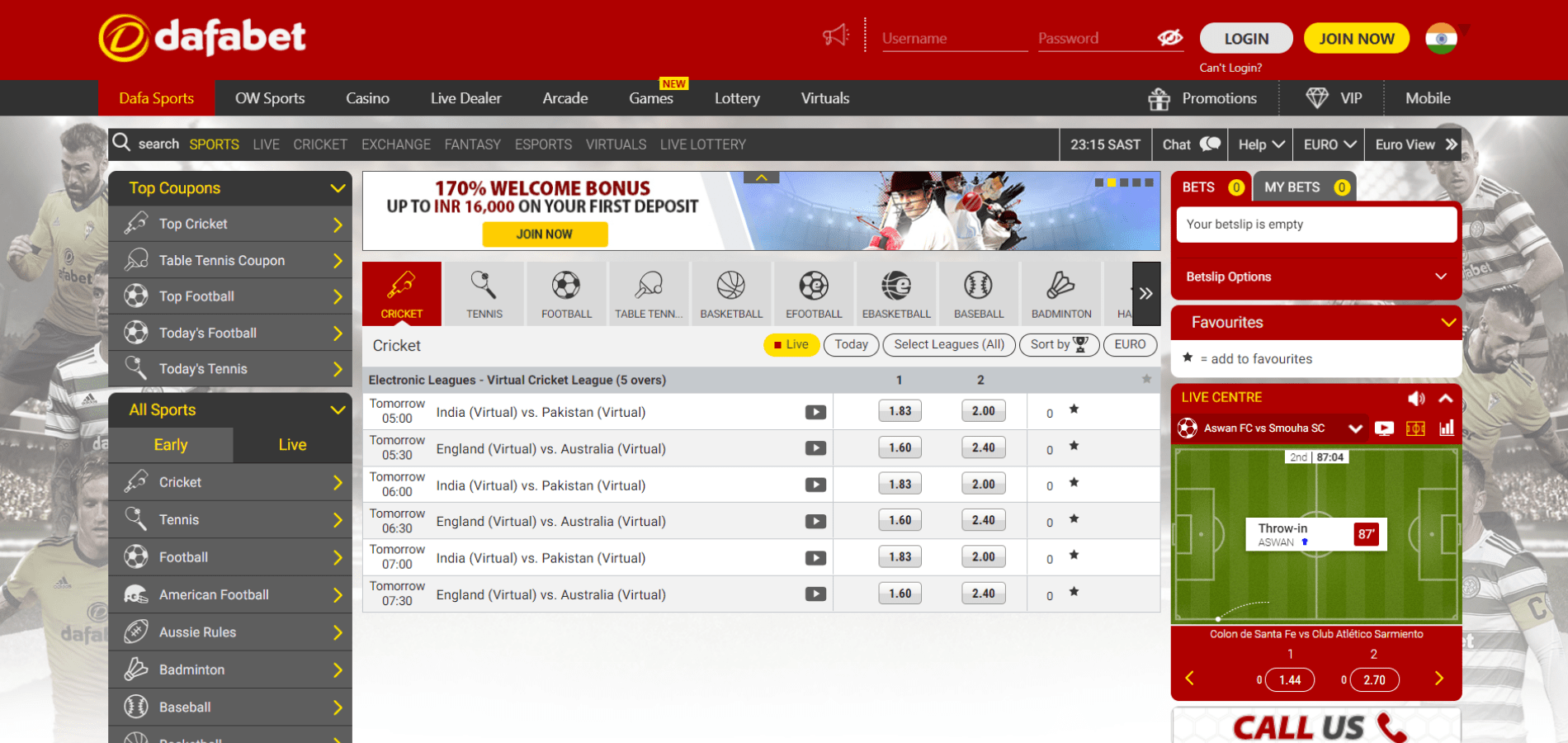Open the Live Dealer menu
Image resolution: width=1568 pixels, height=743 pixels.
pos(465,98)
